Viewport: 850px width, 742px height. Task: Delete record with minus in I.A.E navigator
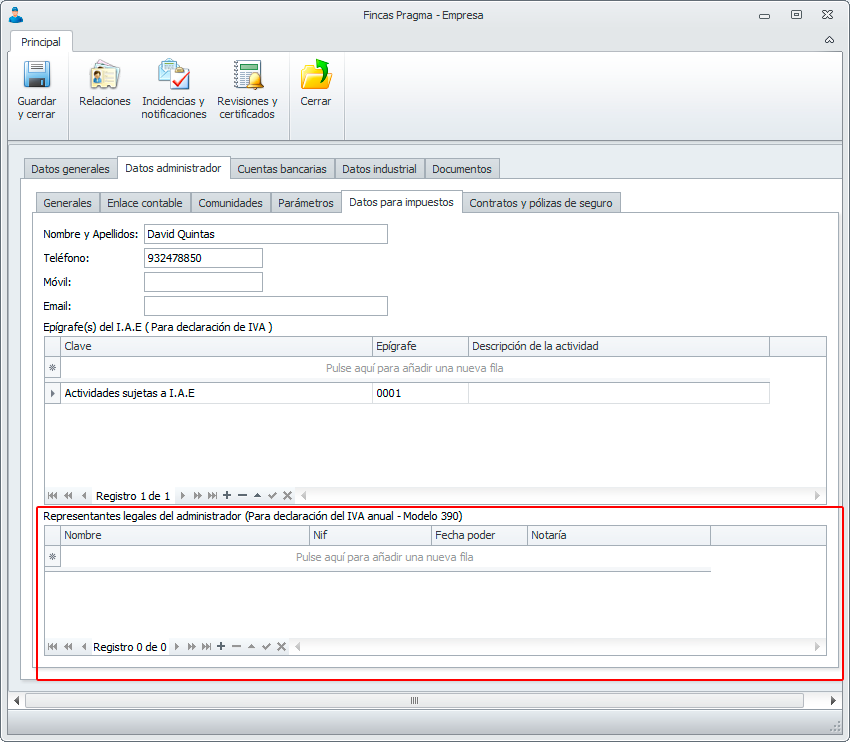coord(242,496)
